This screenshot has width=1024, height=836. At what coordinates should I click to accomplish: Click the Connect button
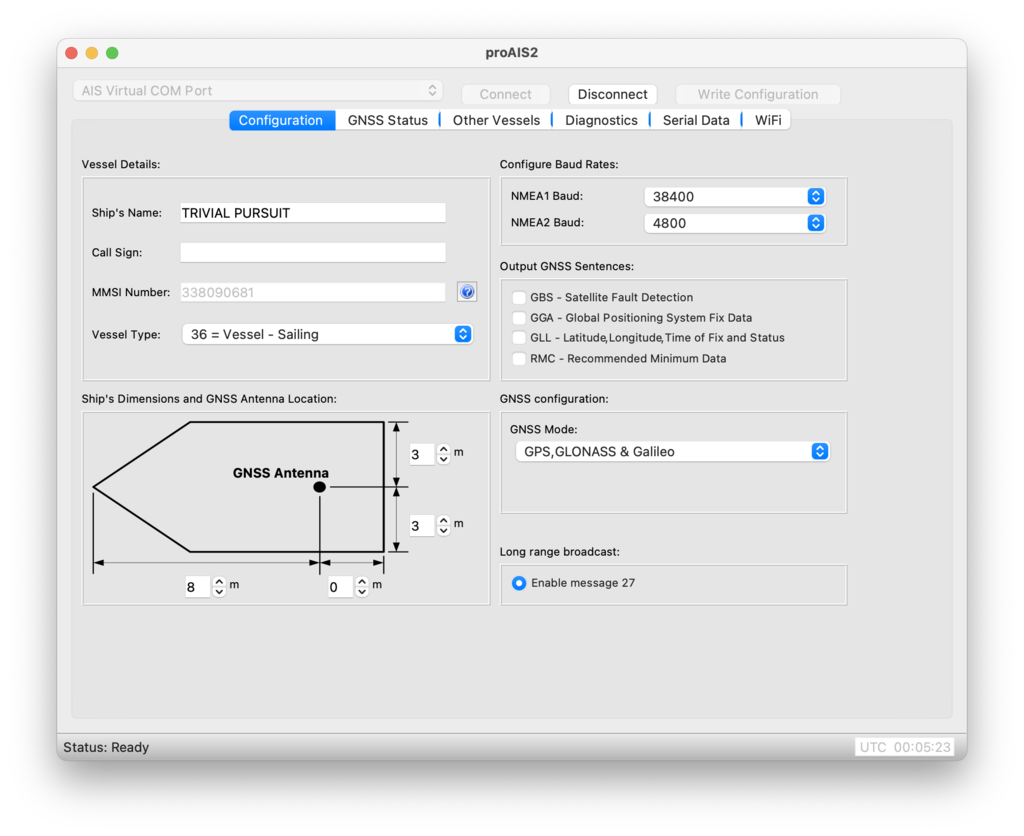(505, 94)
